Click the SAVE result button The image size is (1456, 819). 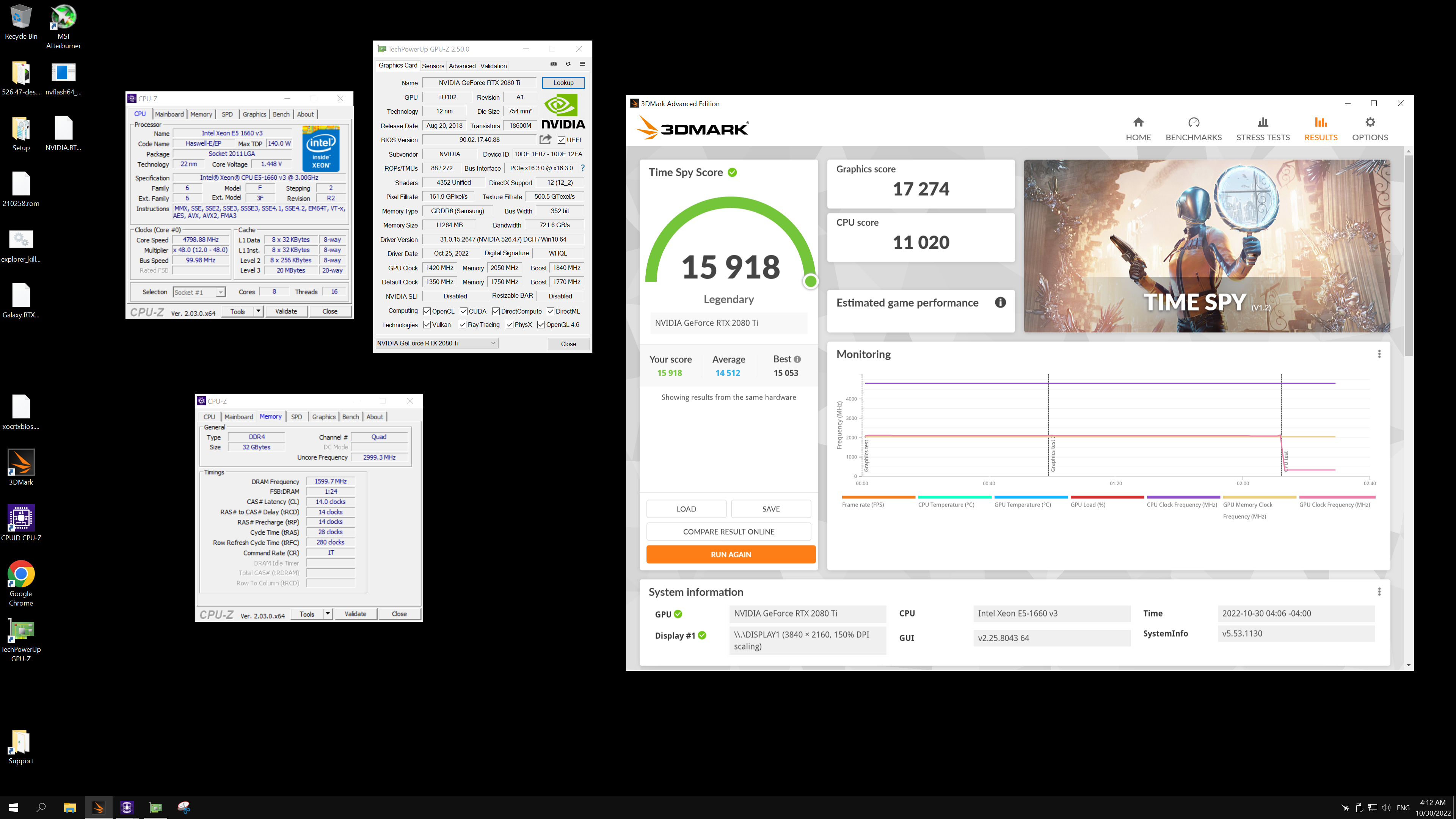(x=771, y=509)
